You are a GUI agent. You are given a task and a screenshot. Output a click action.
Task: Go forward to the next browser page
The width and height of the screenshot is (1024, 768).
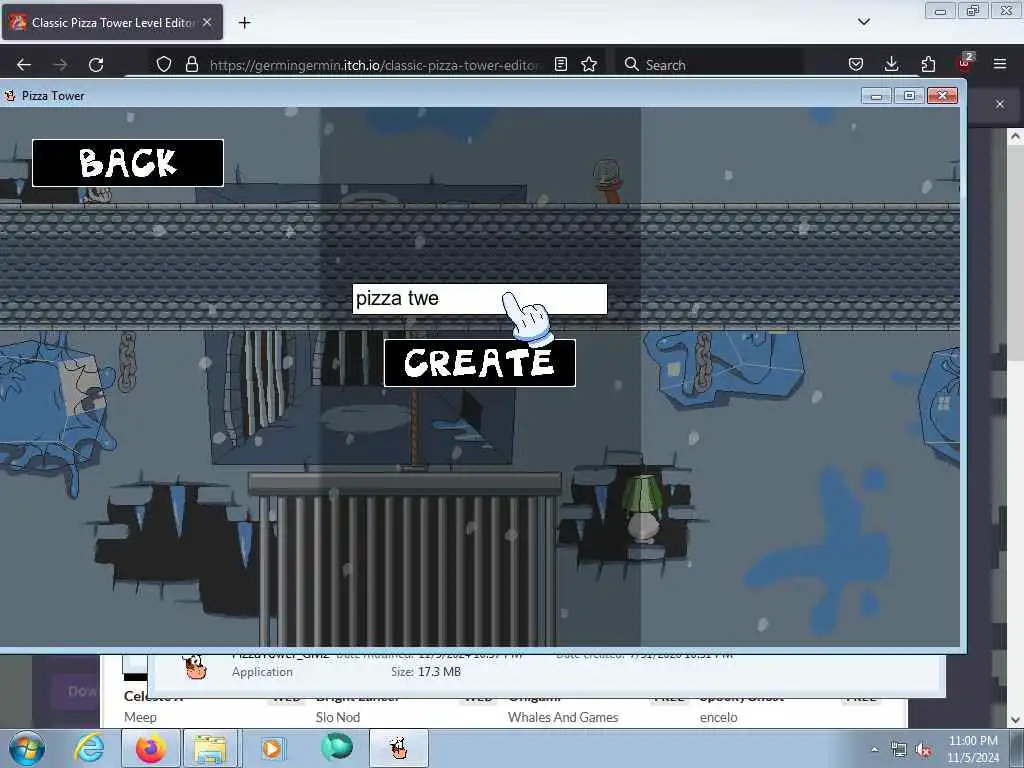point(60,65)
